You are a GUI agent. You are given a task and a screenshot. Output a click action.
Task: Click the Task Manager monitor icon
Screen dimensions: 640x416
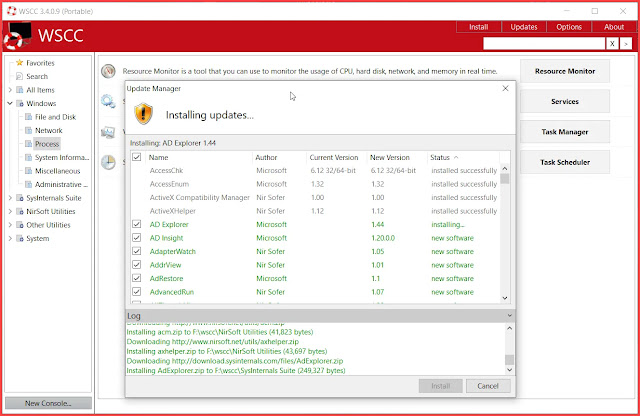pyautogui.click(x=108, y=132)
